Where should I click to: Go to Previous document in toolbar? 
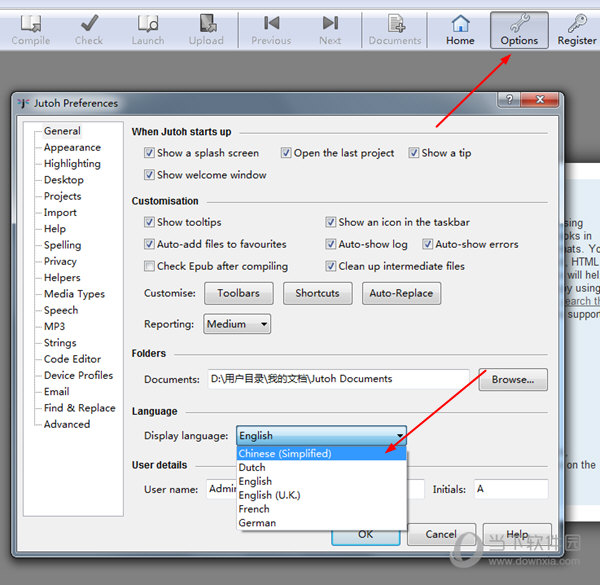tap(271, 30)
